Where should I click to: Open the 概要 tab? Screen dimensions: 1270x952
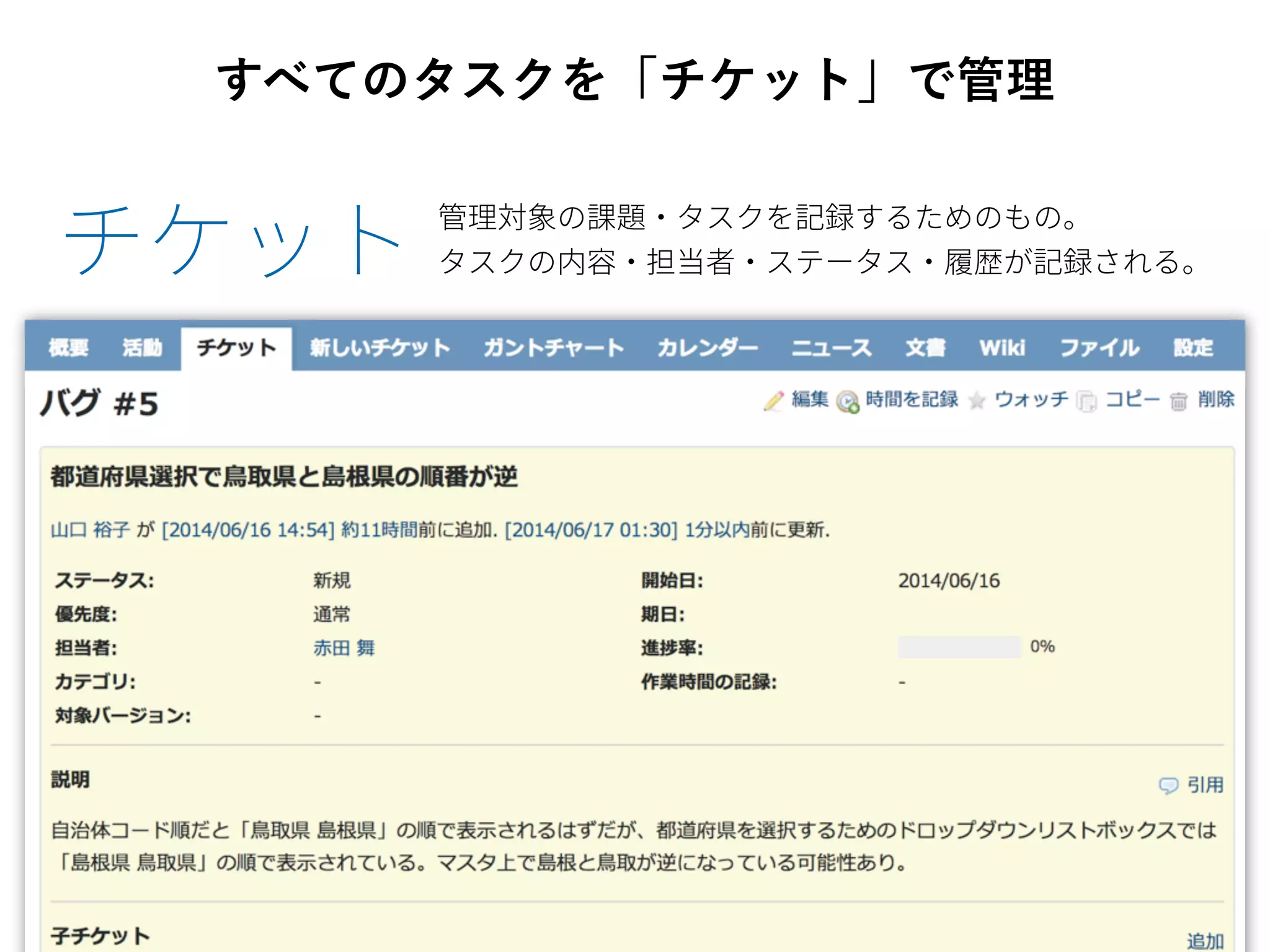click(x=68, y=348)
